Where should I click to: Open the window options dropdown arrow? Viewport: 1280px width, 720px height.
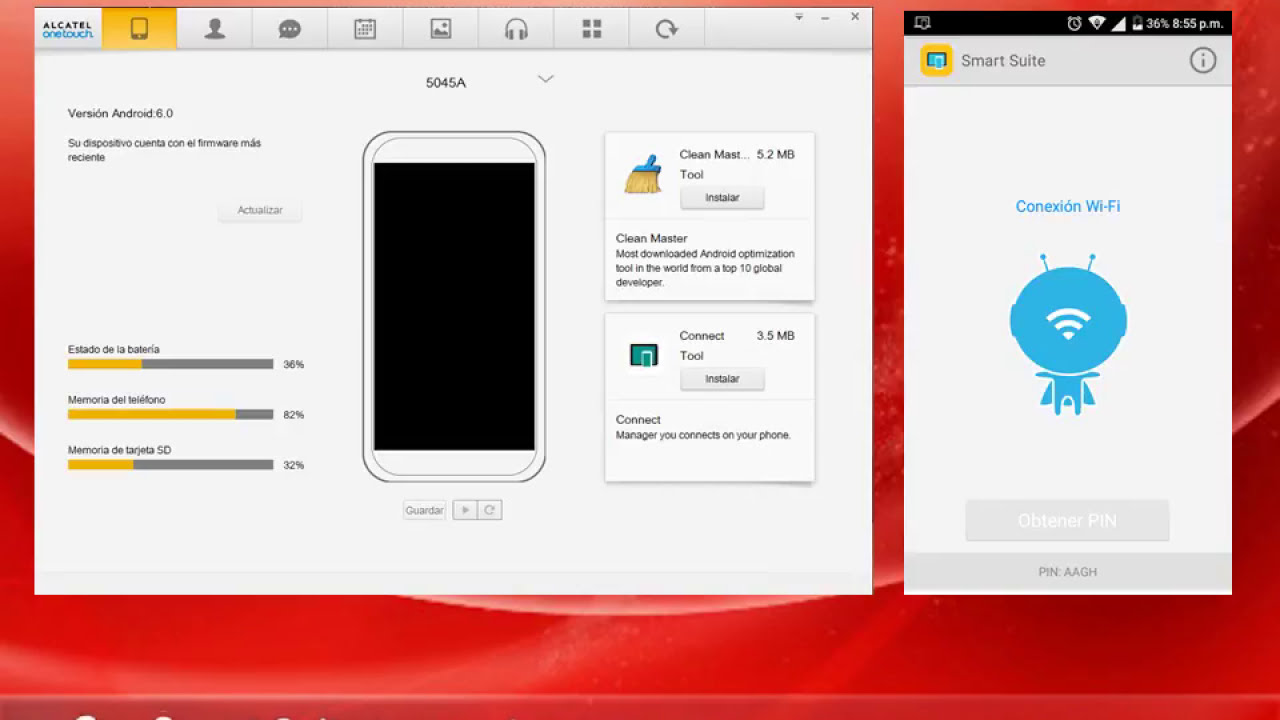(800, 16)
